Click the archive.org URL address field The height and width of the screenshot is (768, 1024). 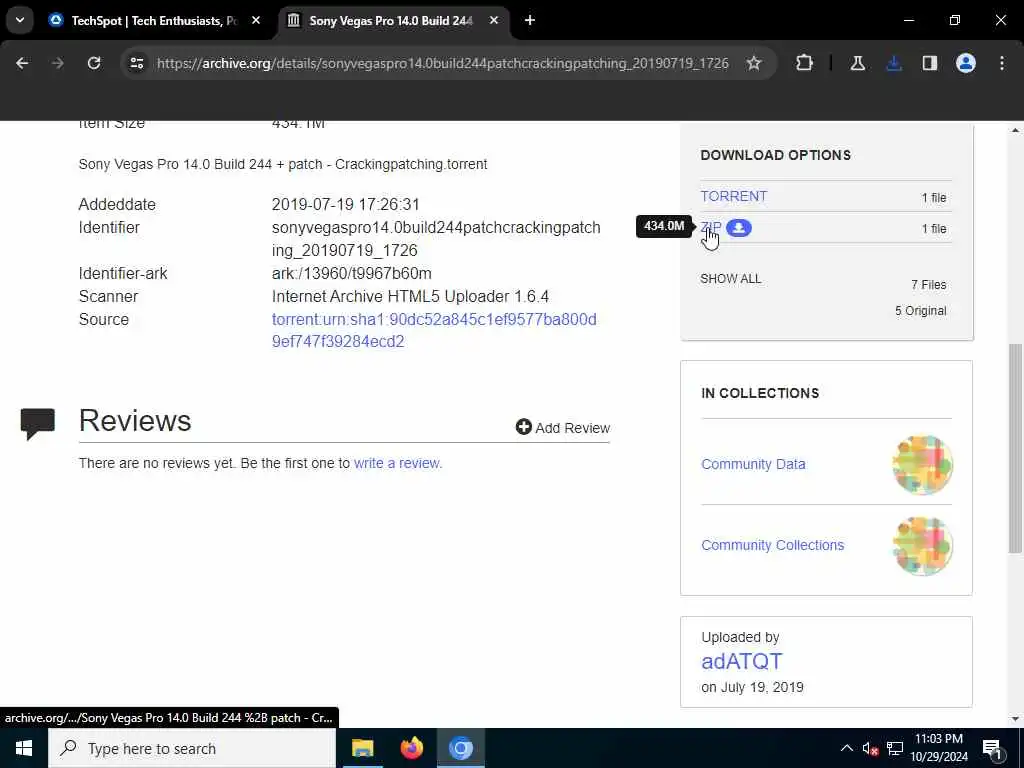(443, 63)
